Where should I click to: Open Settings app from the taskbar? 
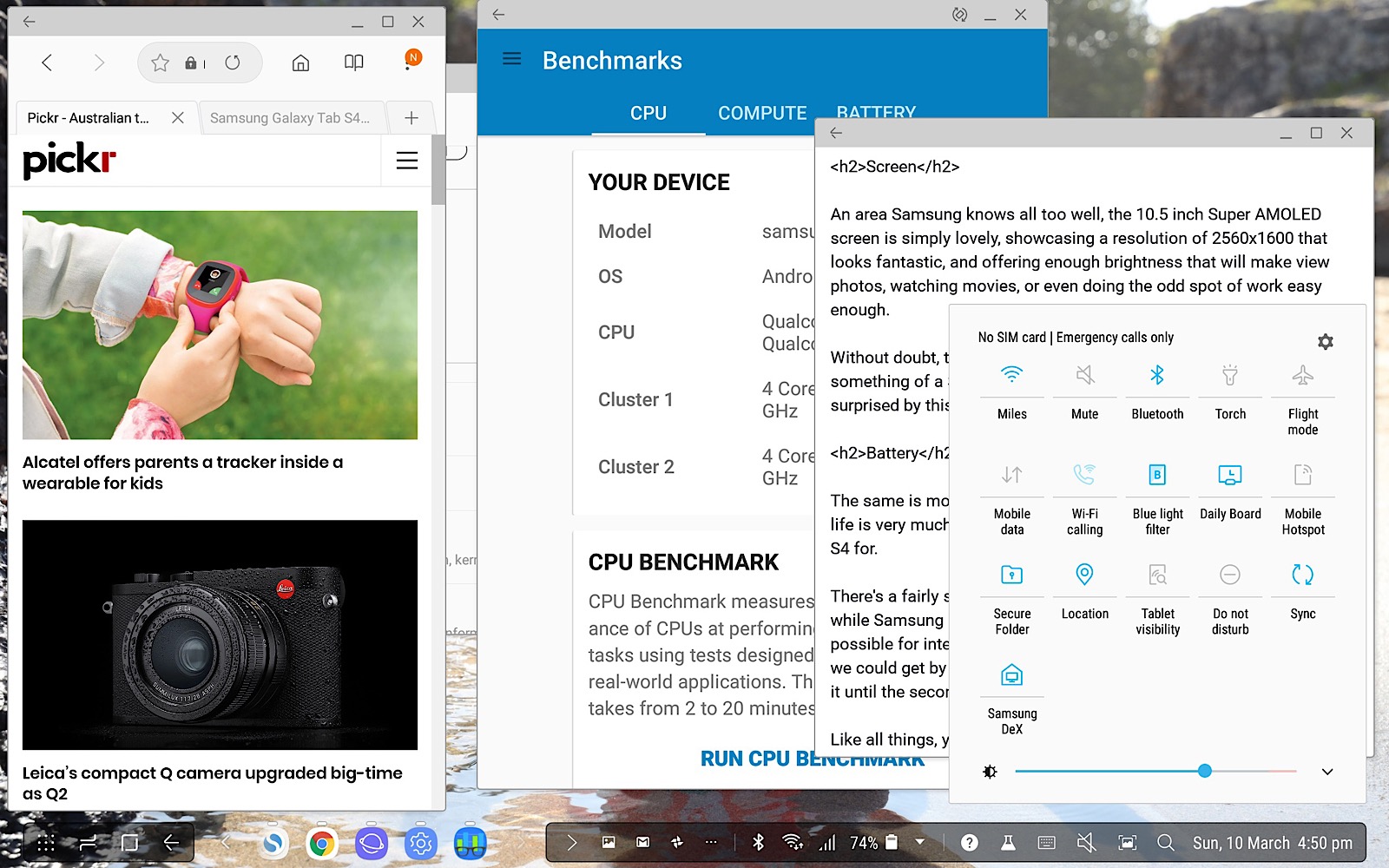coord(421,843)
